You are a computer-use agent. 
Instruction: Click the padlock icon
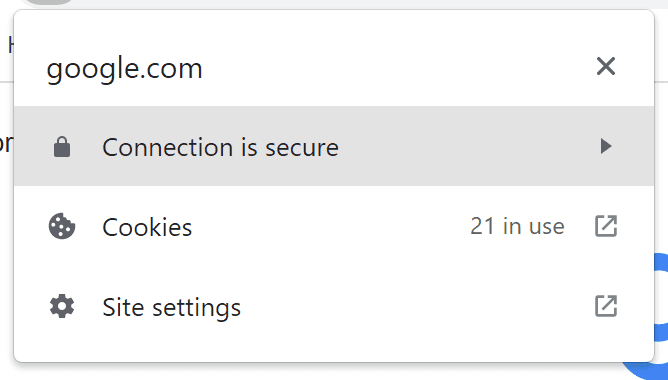[x=62, y=147]
